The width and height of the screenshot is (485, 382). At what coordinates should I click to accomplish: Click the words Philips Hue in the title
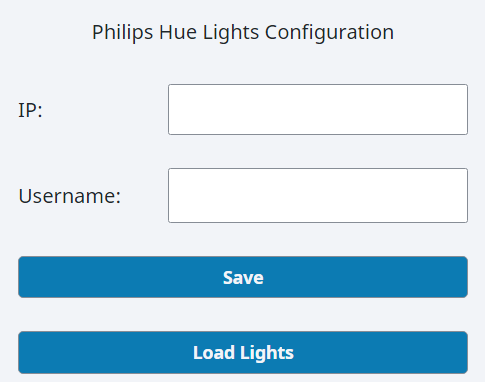click(144, 33)
